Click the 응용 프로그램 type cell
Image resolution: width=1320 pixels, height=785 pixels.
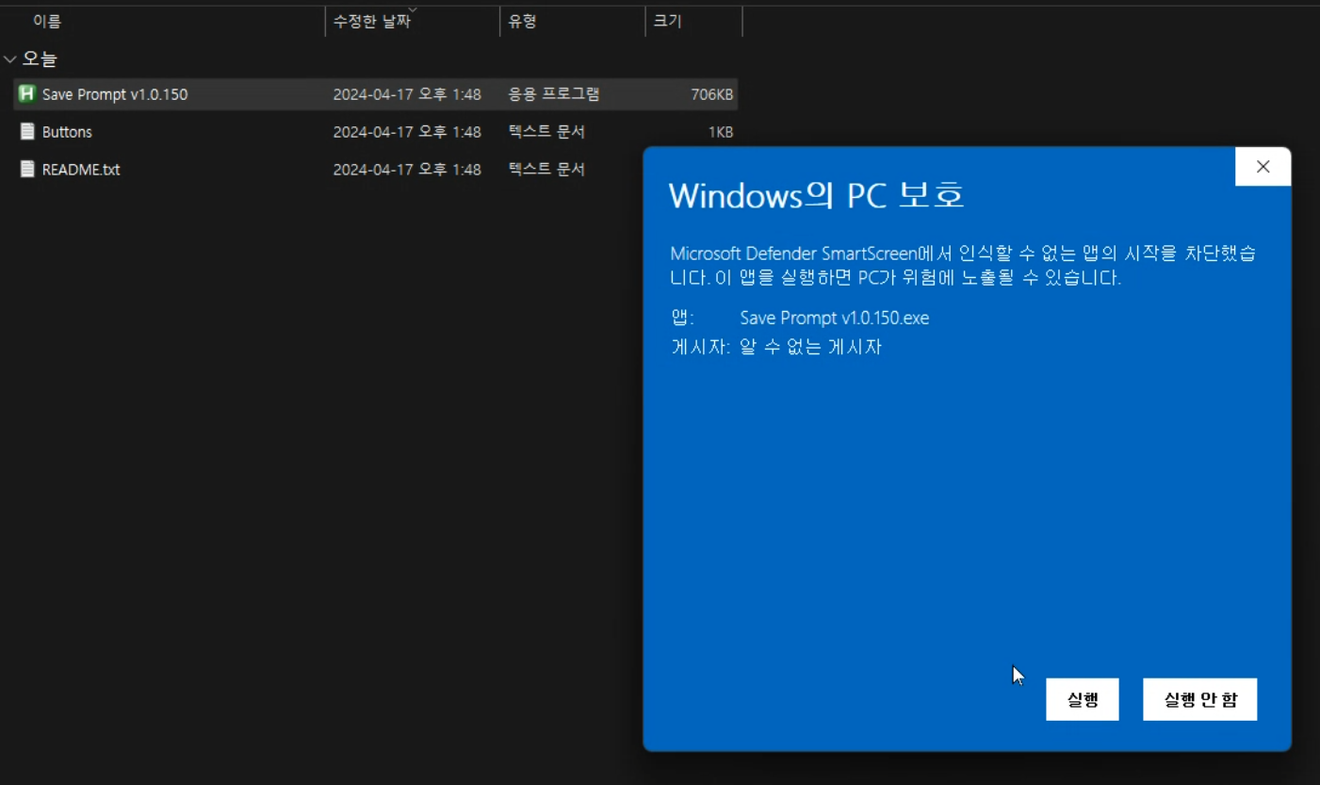coord(554,94)
